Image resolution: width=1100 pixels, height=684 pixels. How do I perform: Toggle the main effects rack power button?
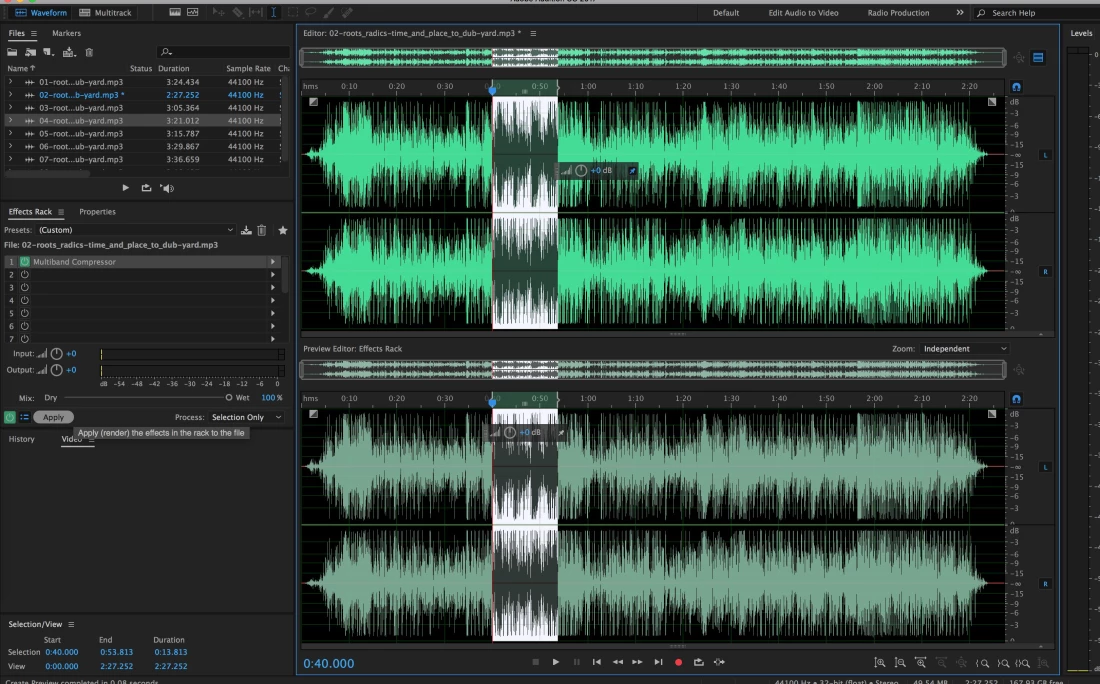tap(10, 417)
